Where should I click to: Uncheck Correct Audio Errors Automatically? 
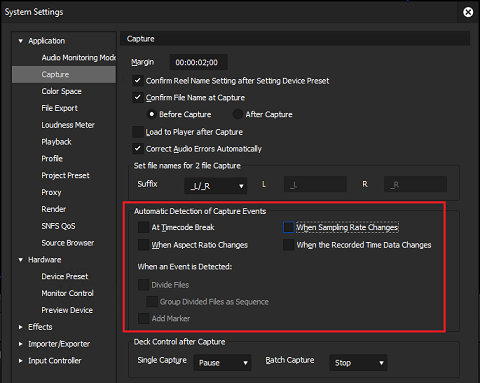138,148
